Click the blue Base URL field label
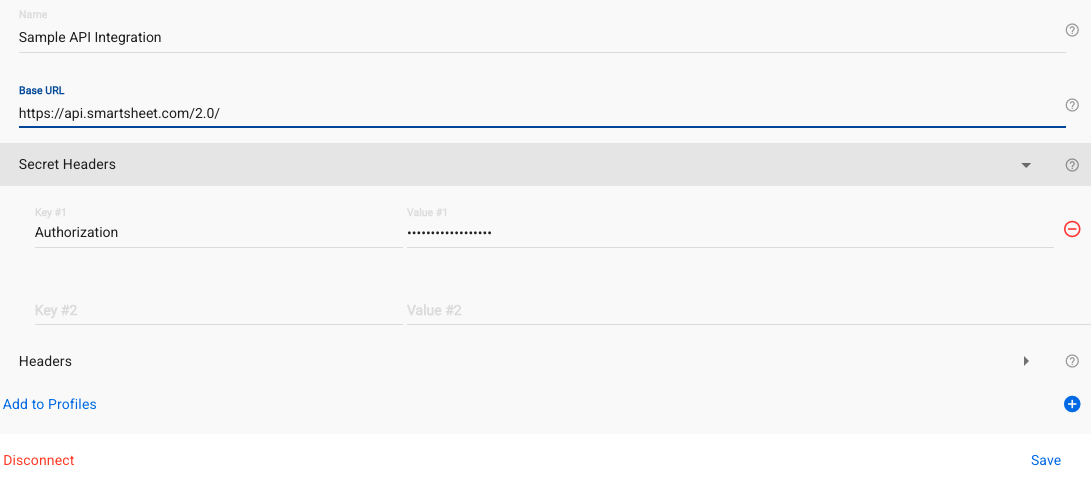 pyautogui.click(x=41, y=90)
